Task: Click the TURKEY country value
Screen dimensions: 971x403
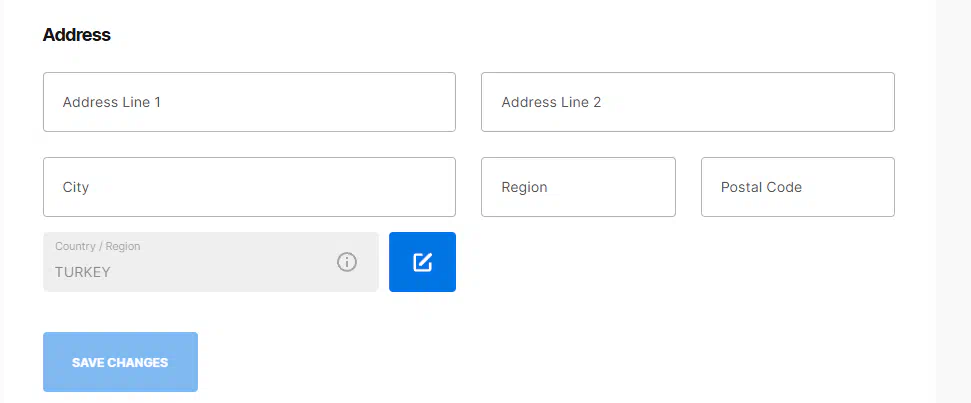Action: 82,272
